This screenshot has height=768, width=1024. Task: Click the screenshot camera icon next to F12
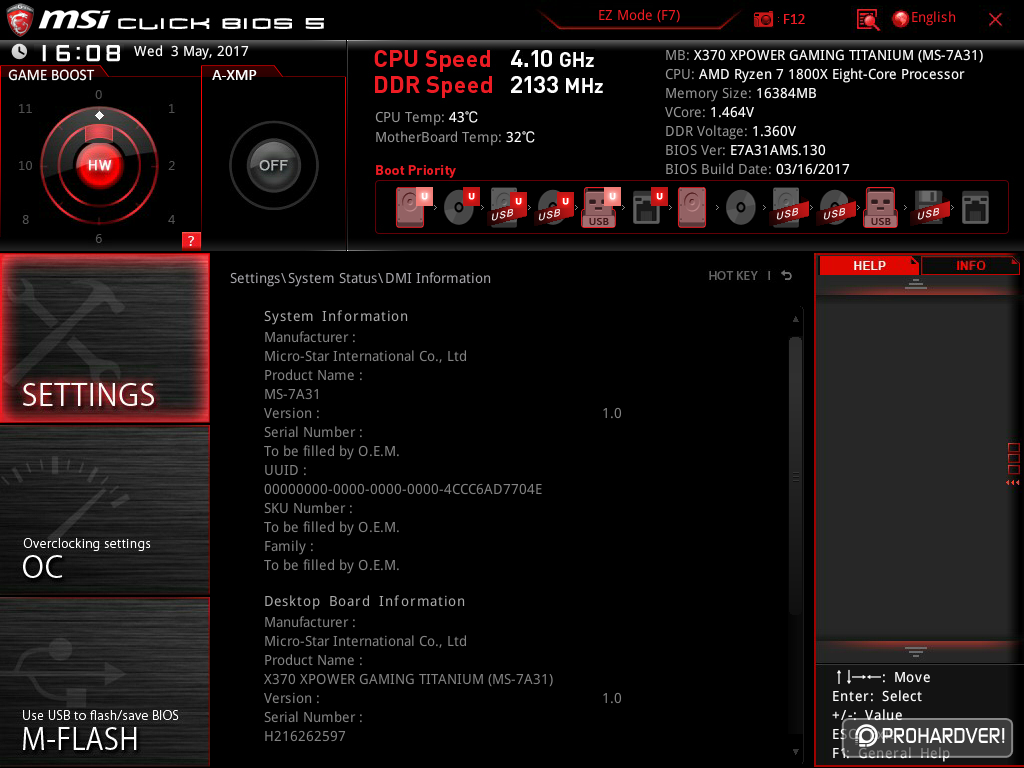pyautogui.click(x=763, y=20)
